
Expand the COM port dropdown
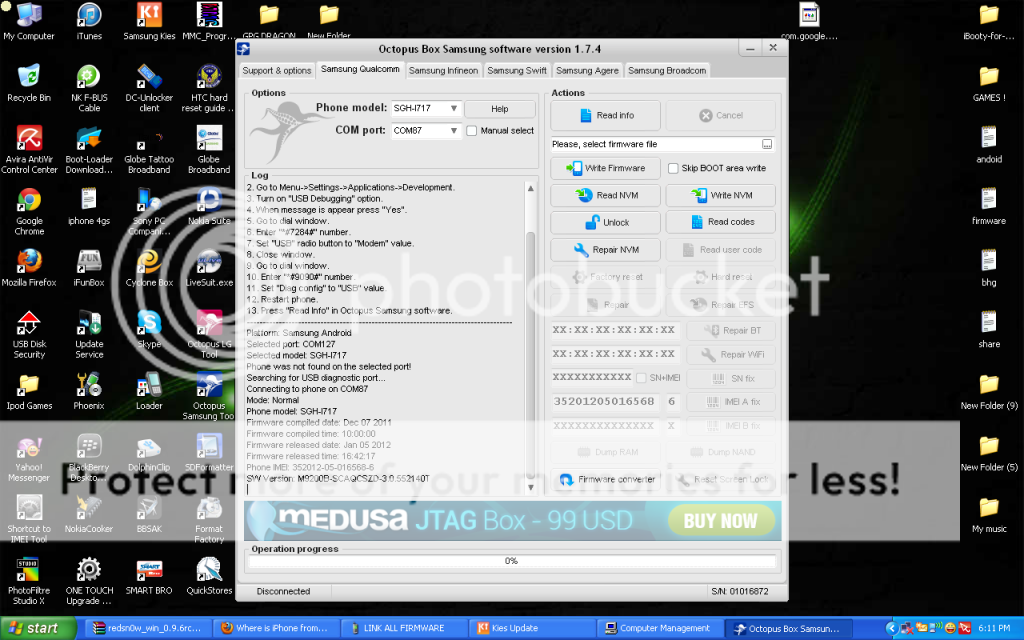(x=453, y=131)
